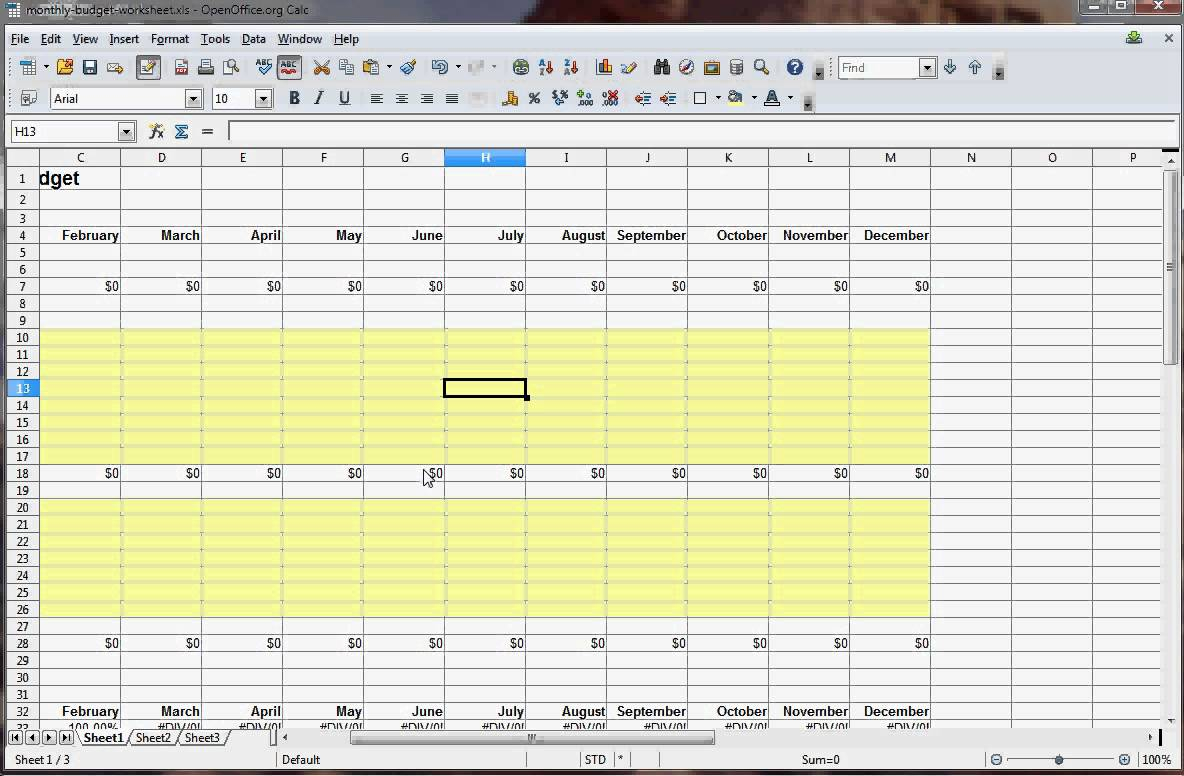Select the Print File Directly icon

(206, 67)
